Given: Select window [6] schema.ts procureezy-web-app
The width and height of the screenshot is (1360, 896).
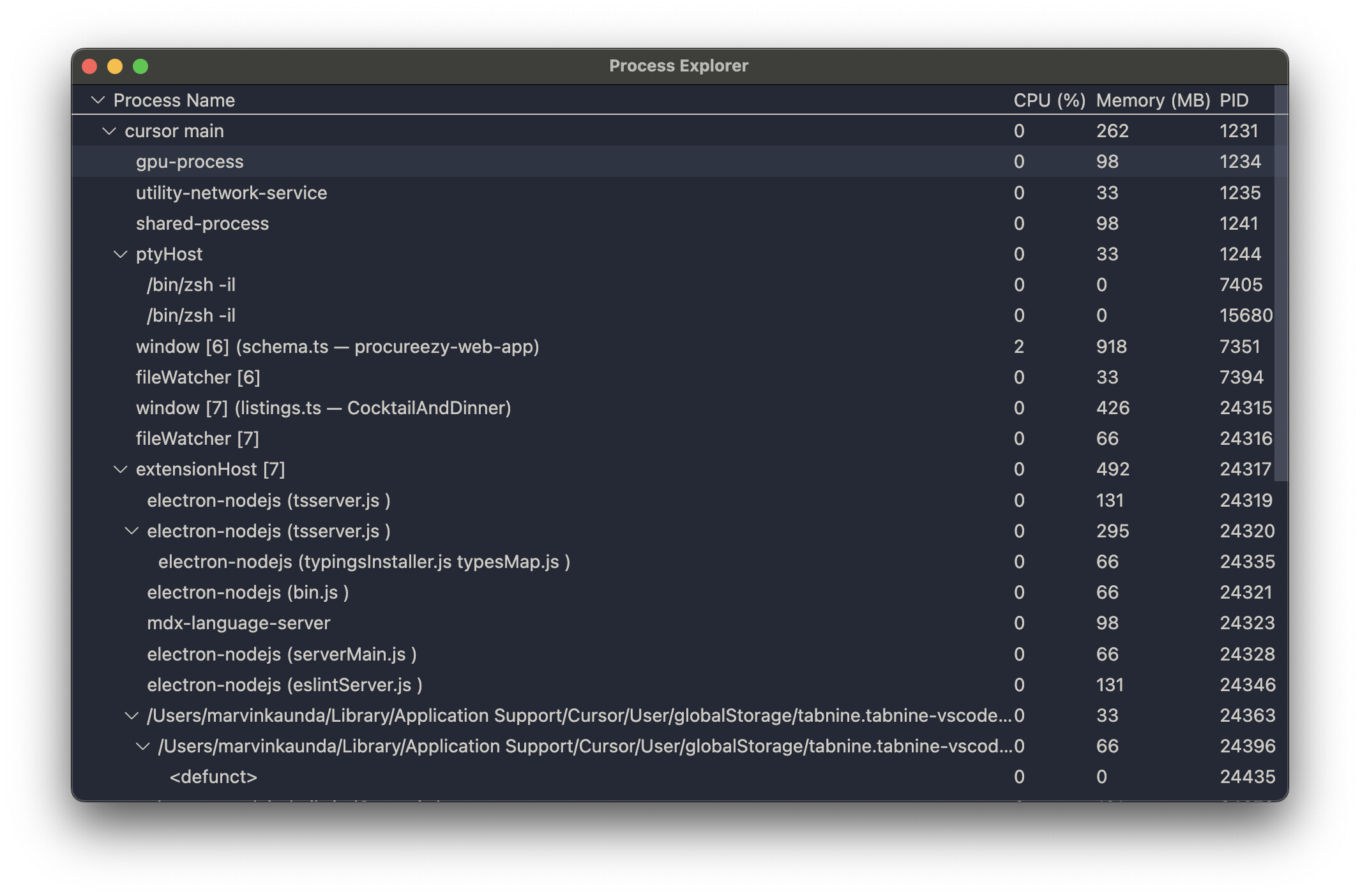Looking at the screenshot, I should click(x=337, y=347).
